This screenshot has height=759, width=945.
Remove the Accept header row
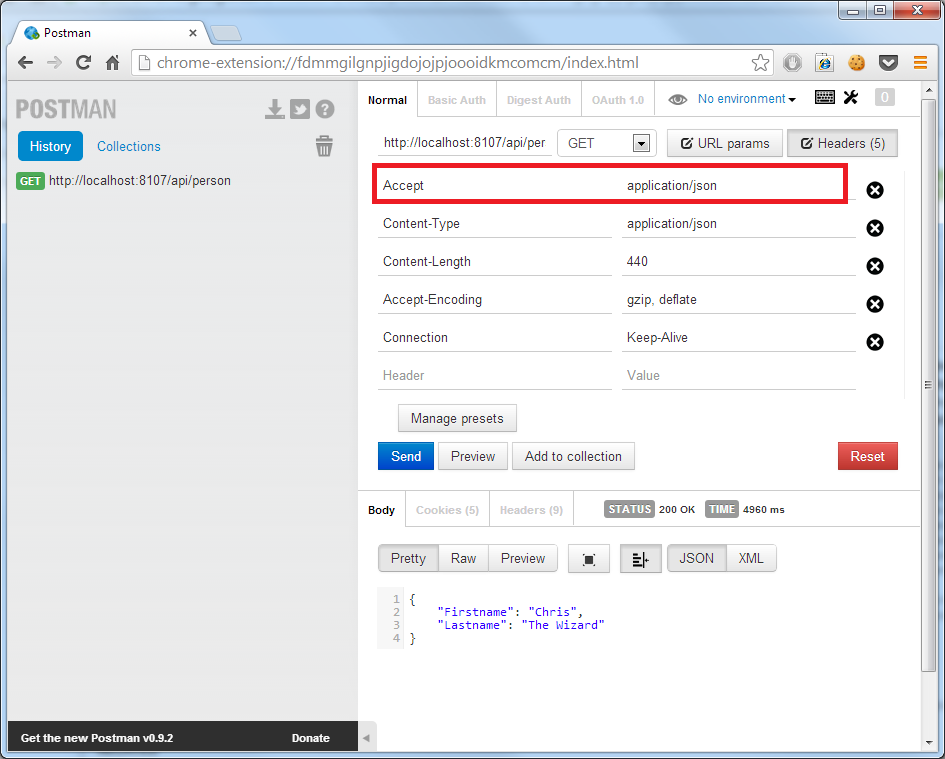pos(874,191)
